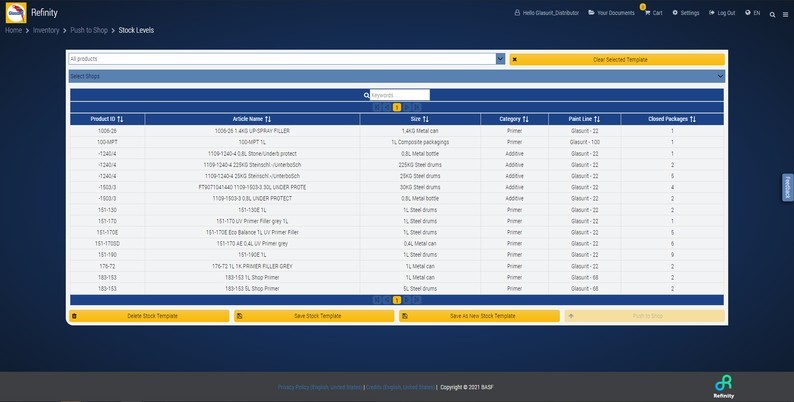Click Log Out
The width and height of the screenshot is (794, 402).
click(722, 13)
